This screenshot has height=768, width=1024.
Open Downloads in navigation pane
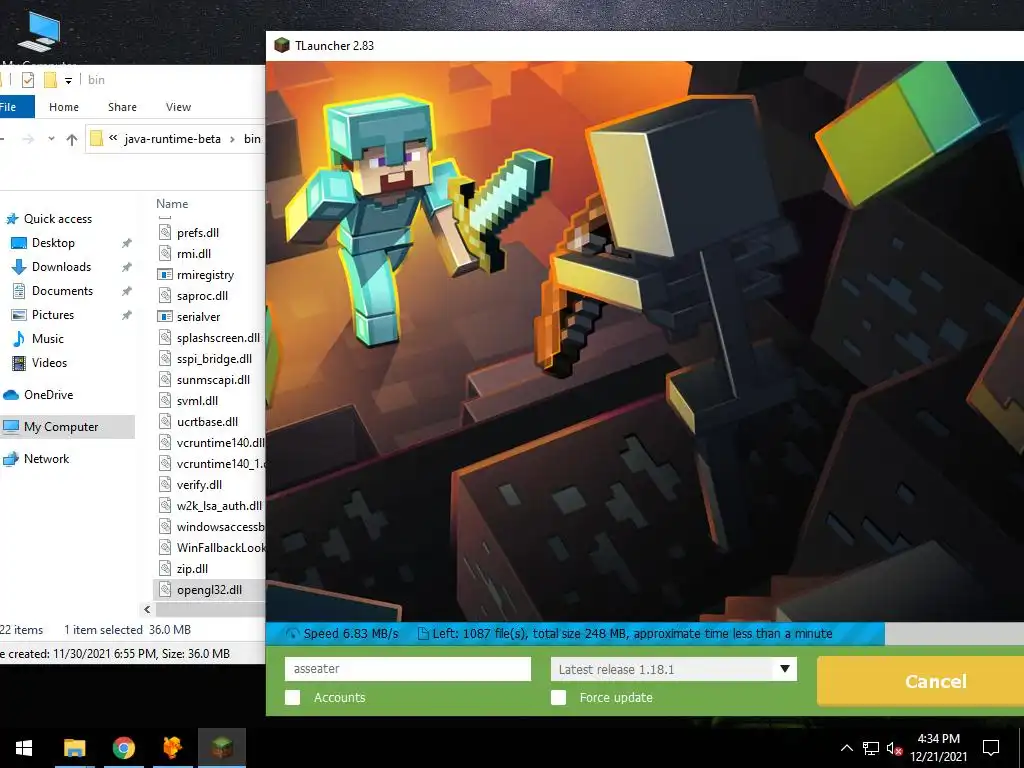(x=61, y=266)
